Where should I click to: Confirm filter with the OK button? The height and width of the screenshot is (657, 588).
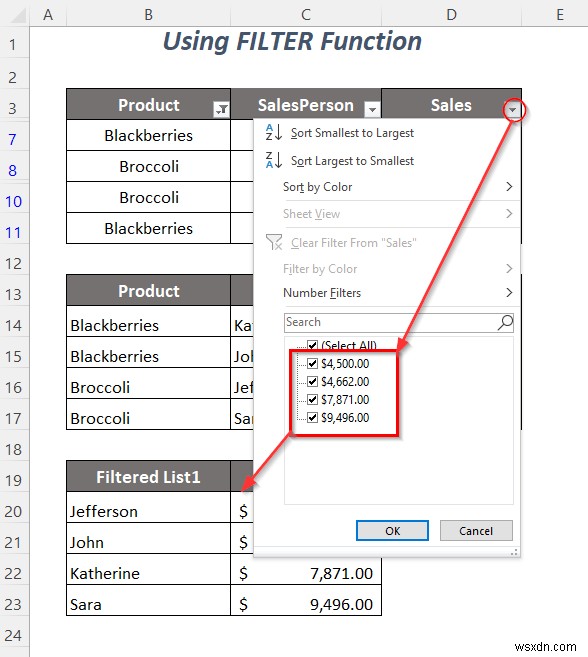(x=392, y=531)
